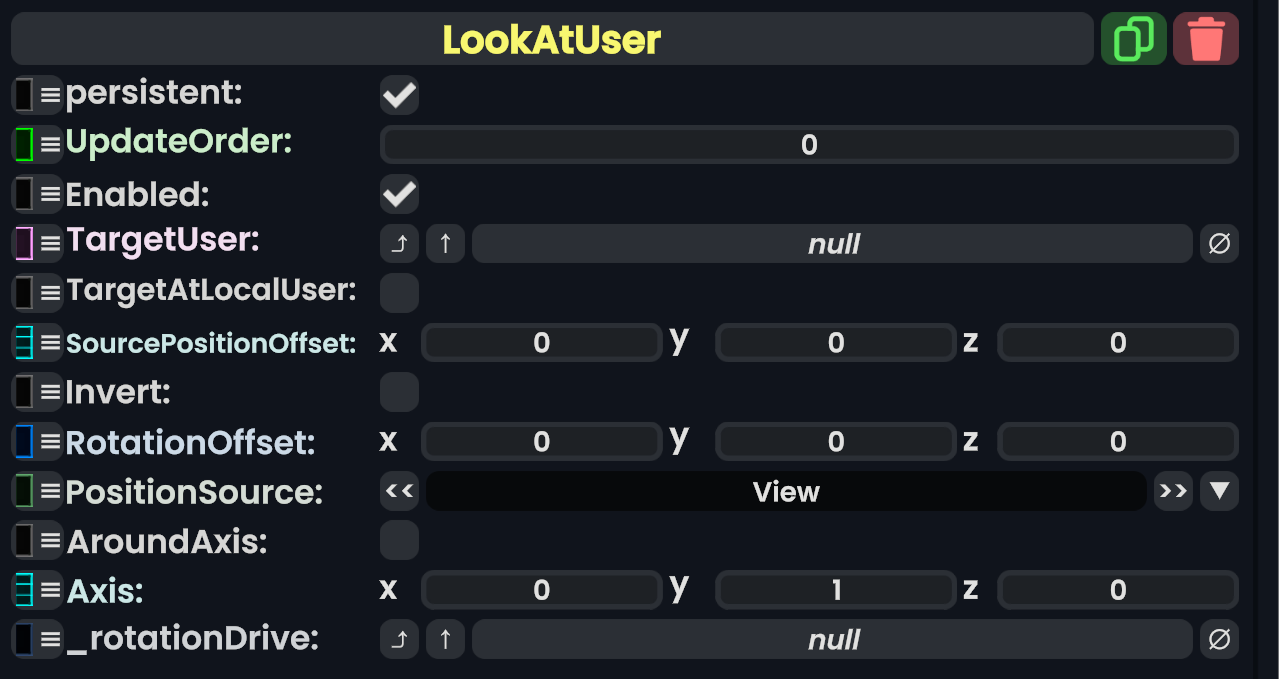Enable the TargetAtLocalUser checkbox
The image size is (1279, 679).
(x=399, y=293)
